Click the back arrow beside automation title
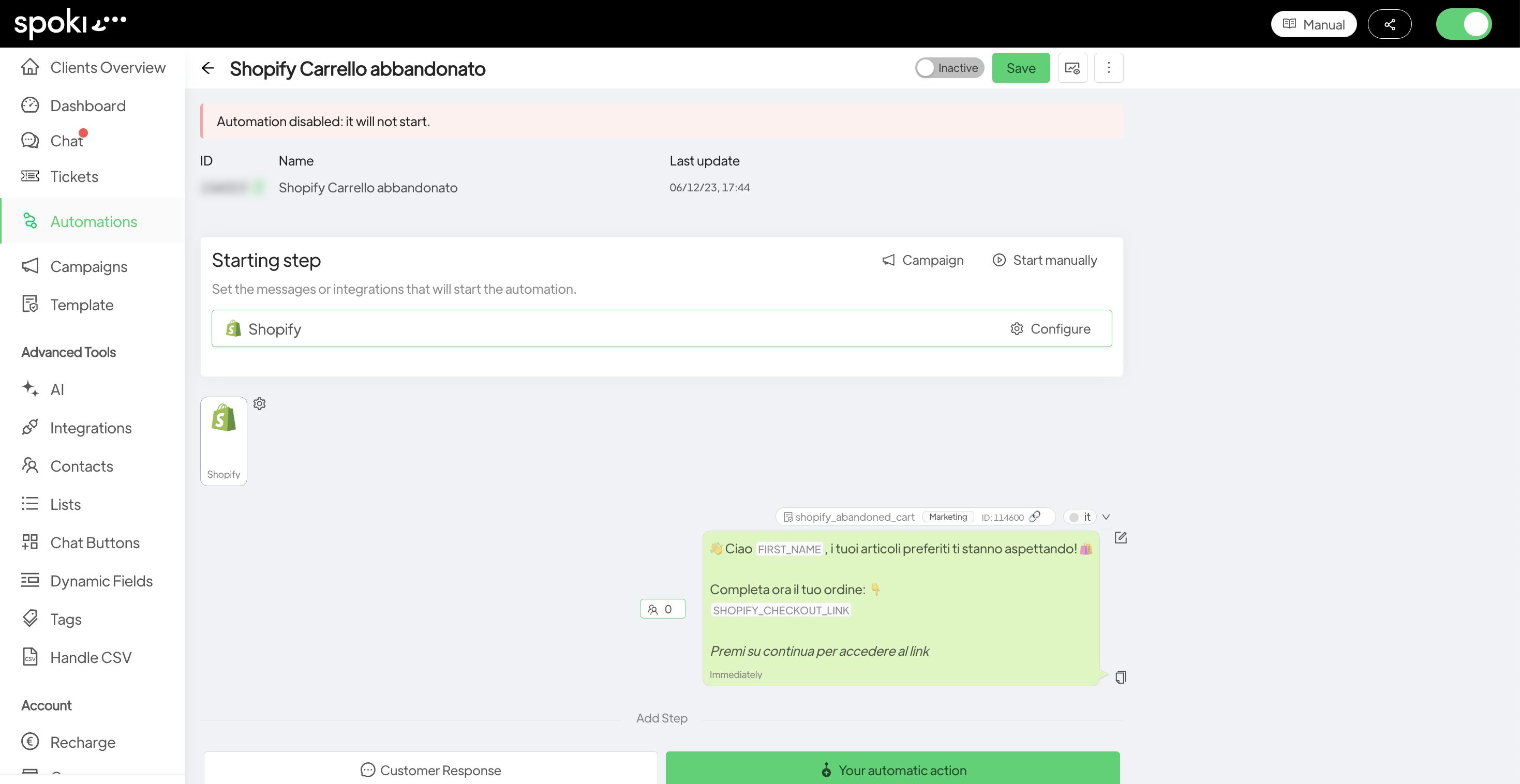Viewport: 1520px width, 784px height. coord(207,68)
